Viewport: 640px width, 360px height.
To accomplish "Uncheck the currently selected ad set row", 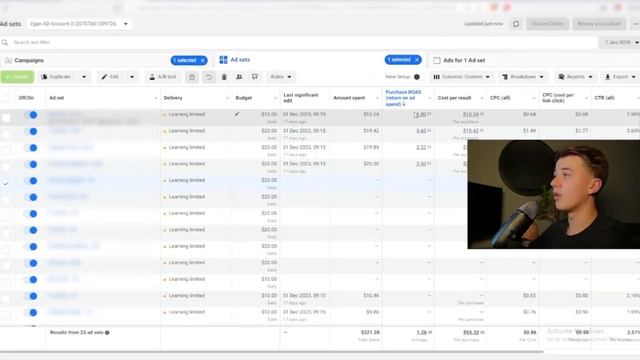I will pyautogui.click(x=6, y=184).
